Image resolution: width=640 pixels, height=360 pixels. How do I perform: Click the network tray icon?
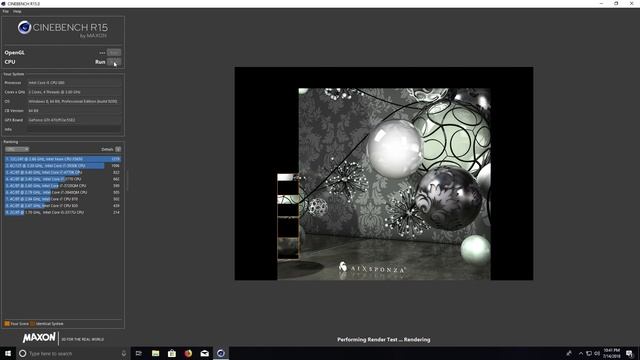[x=589, y=353]
